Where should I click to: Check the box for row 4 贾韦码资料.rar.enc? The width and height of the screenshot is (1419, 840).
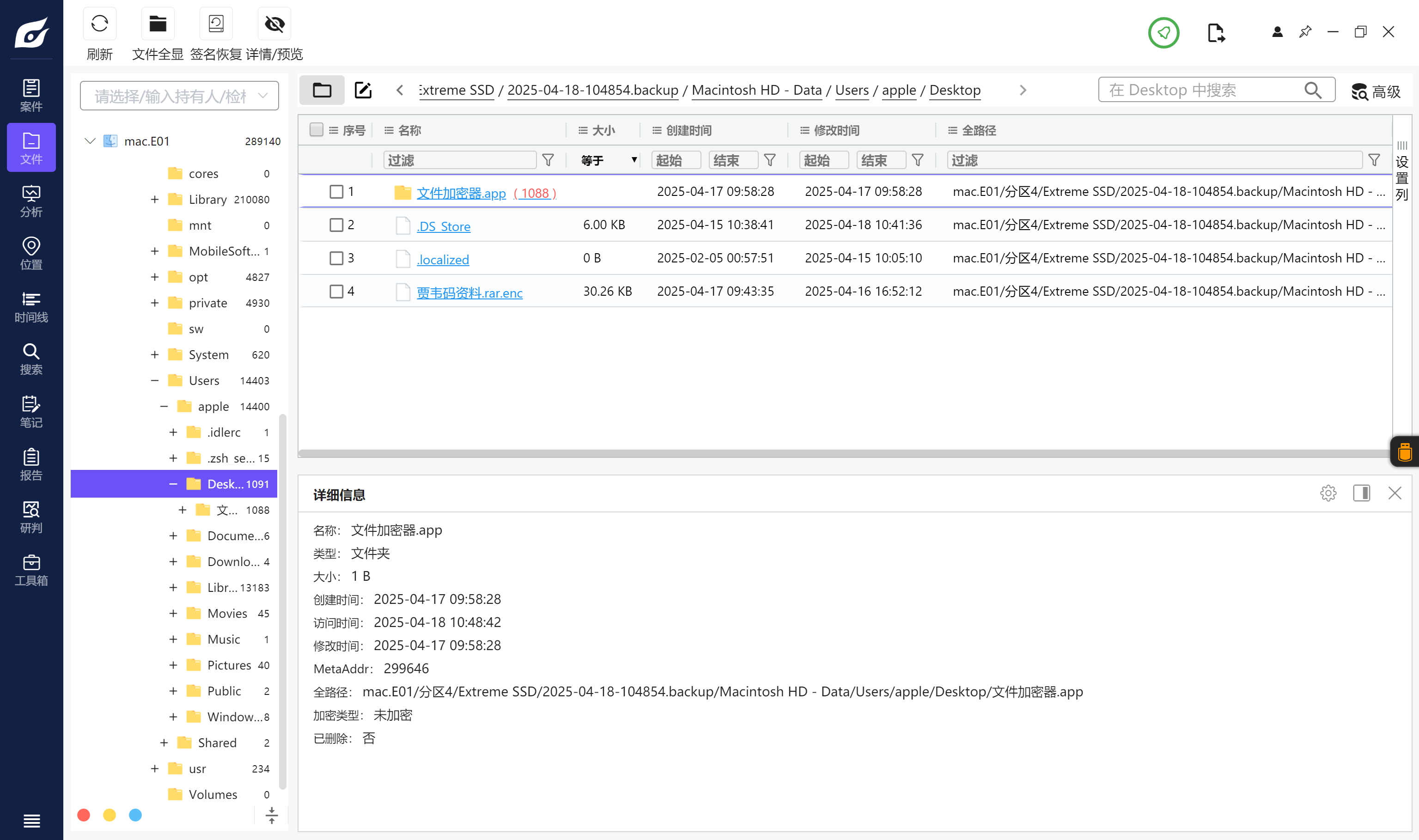coord(336,292)
